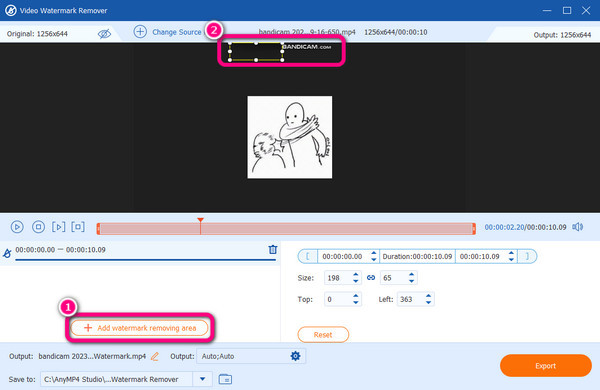
Task: Click the start time field 00:00:00.00
Action: pyautogui.click(x=342, y=256)
